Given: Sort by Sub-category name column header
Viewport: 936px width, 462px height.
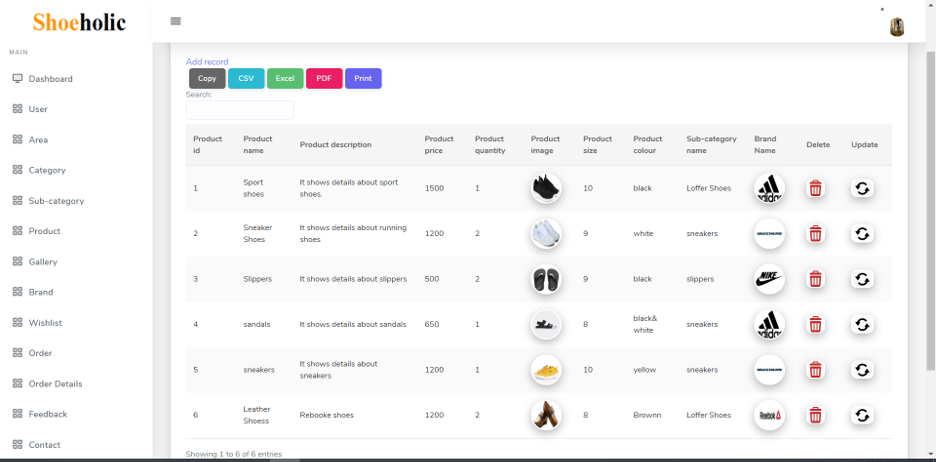Looking at the screenshot, I should tap(711, 144).
